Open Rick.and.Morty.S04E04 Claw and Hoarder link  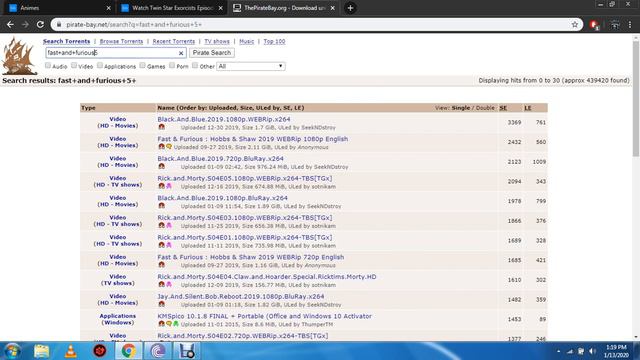tap(267, 277)
